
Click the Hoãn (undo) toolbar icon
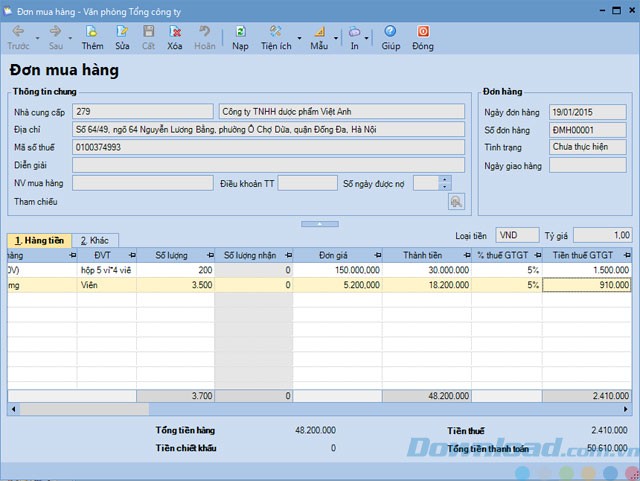(204, 32)
